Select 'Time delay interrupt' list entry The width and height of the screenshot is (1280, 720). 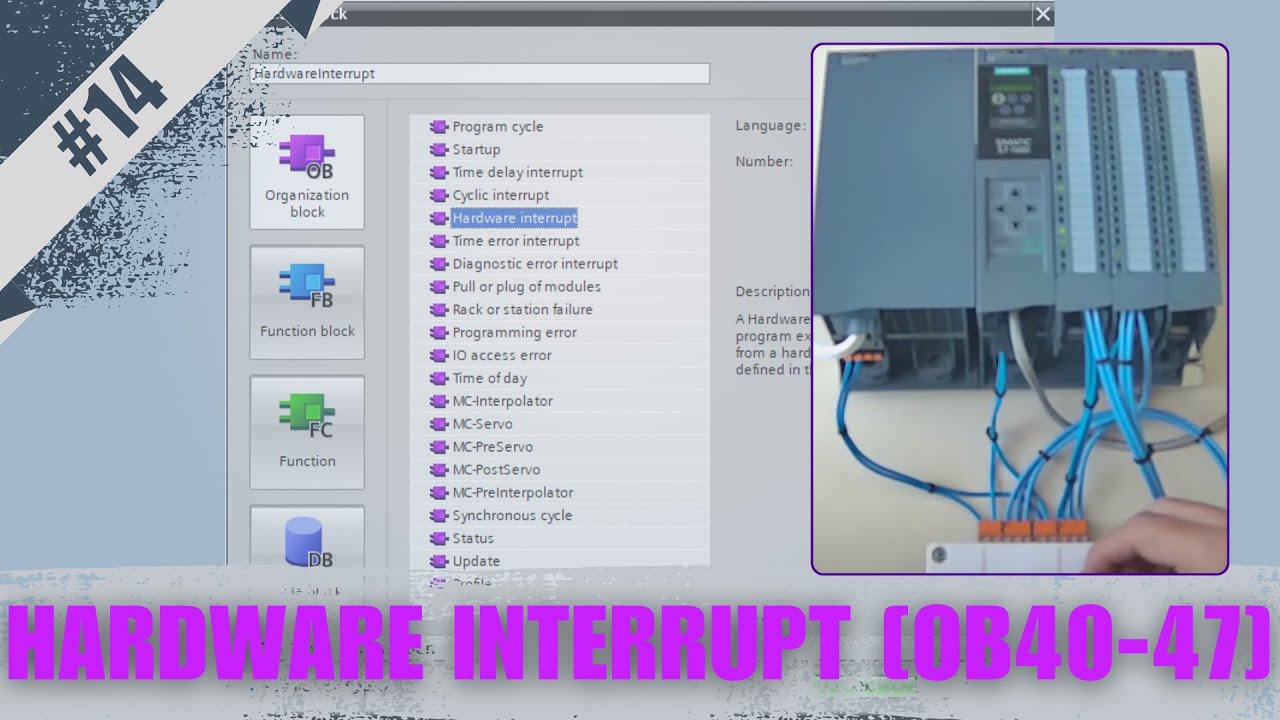(517, 173)
